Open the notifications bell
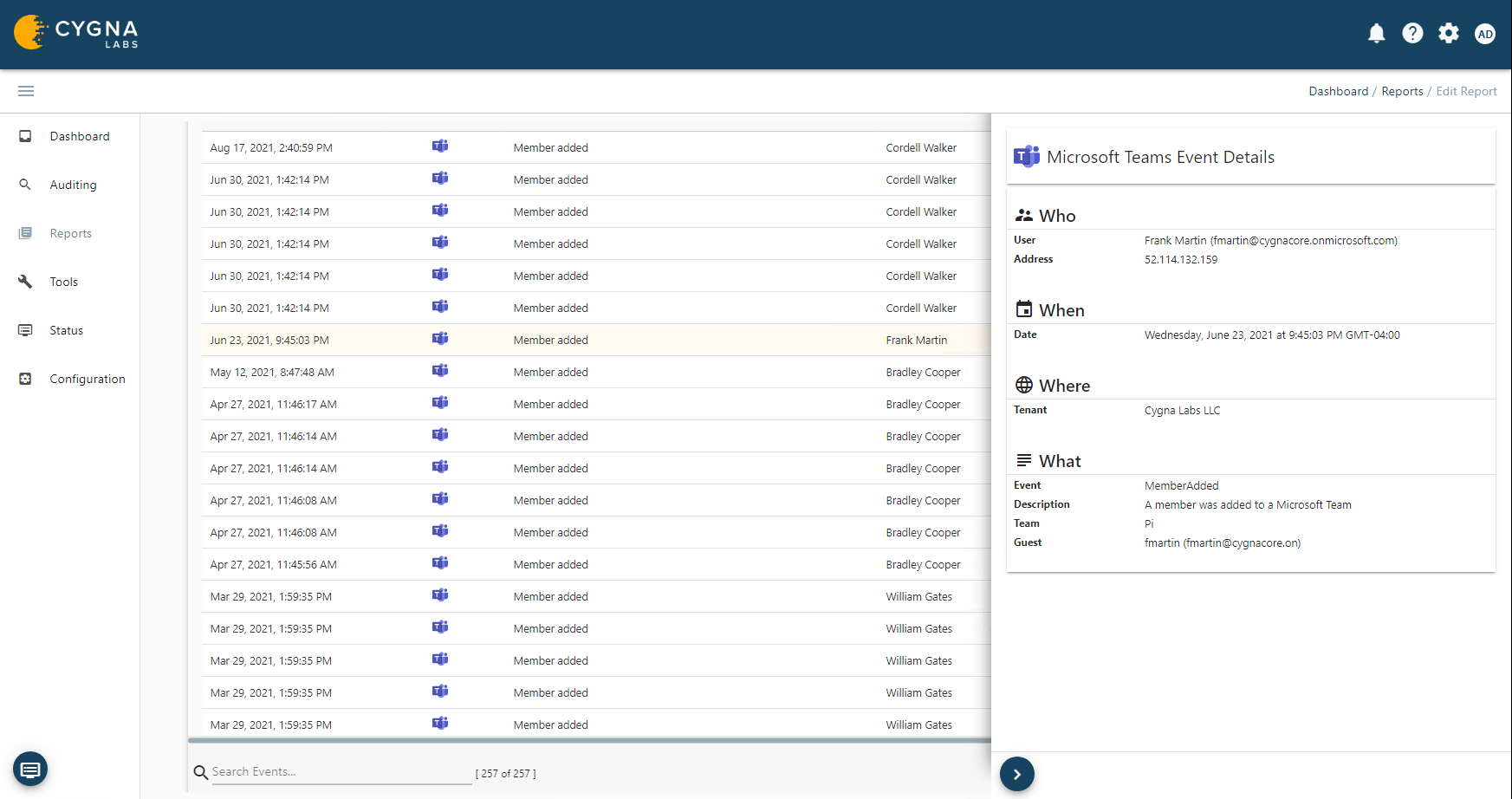The image size is (1512, 799). [x=1376, y=34]
